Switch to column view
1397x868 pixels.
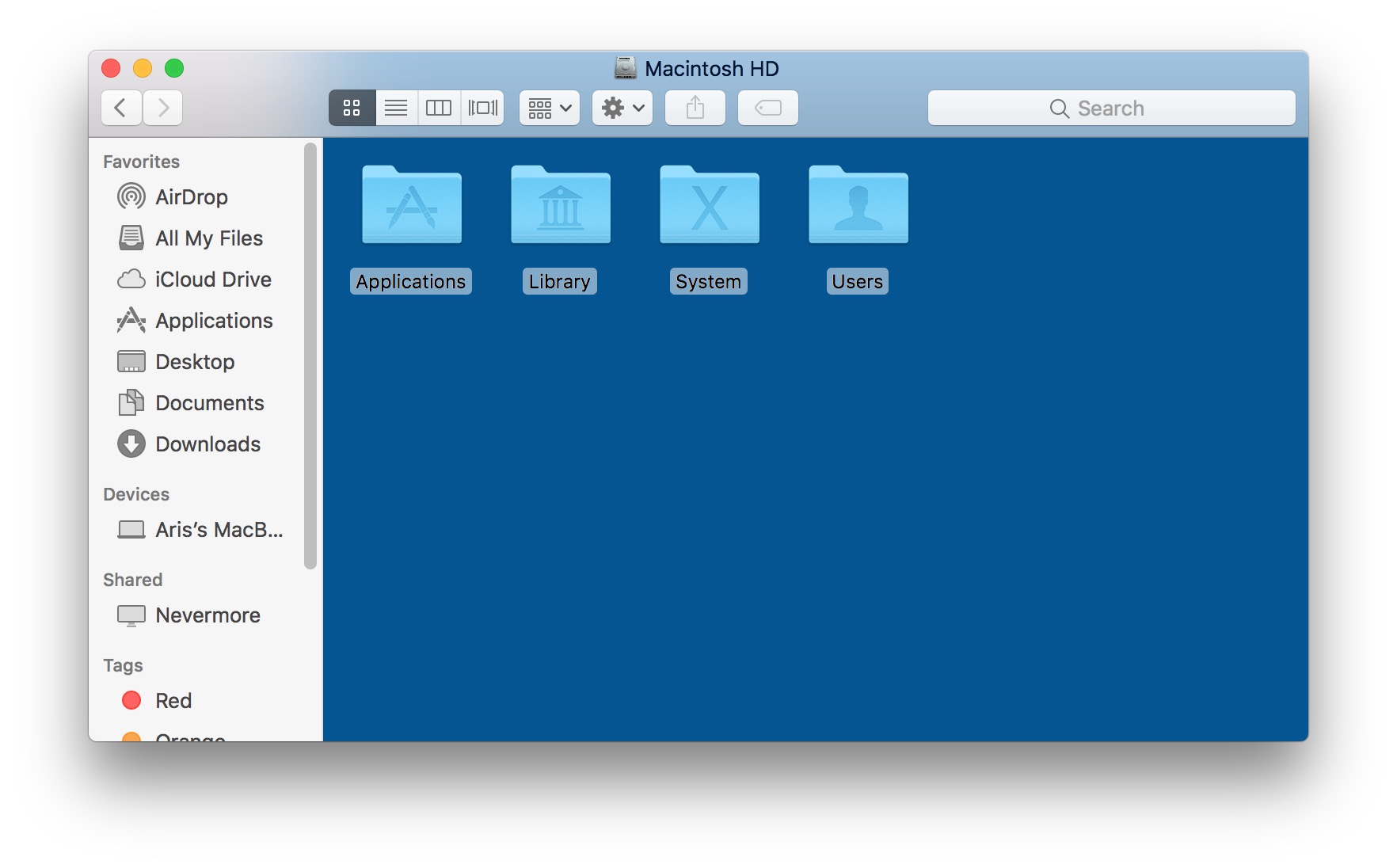(x=439, y=108)
